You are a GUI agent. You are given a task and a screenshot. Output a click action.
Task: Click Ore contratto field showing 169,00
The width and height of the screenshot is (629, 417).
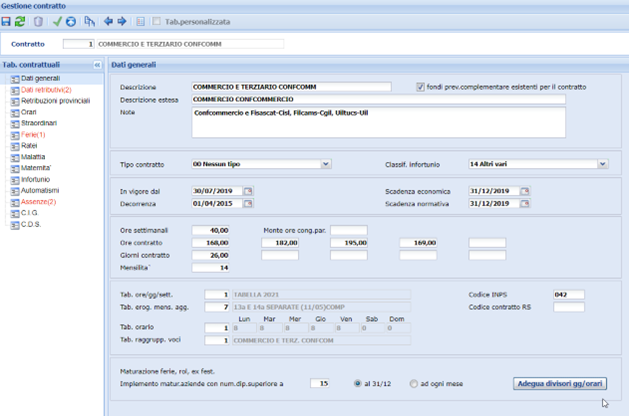pyautogui.click(x=418, y=243)
